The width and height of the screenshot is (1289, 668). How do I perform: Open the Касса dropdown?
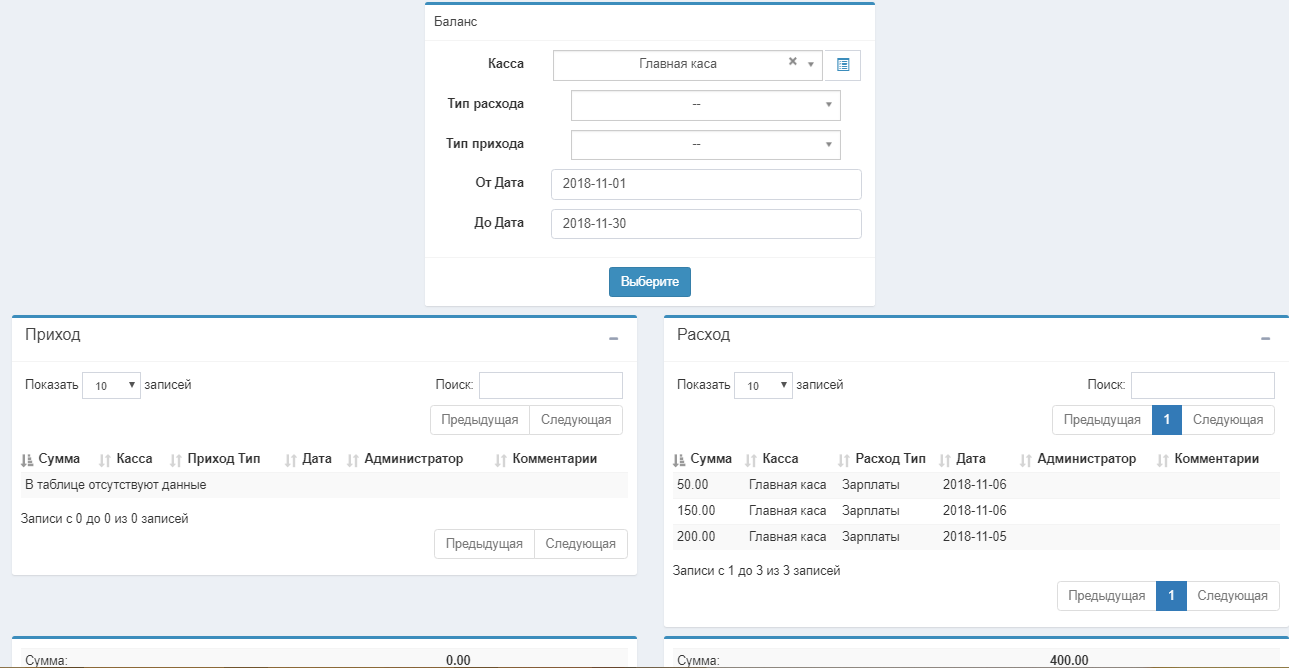point(686,65)
